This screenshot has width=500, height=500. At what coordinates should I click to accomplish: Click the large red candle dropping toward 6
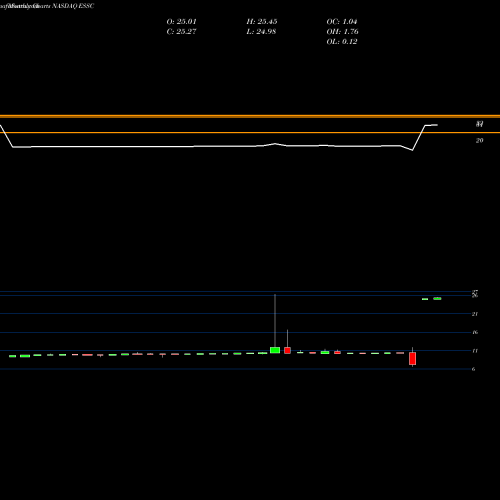click(x=413, y=359)
